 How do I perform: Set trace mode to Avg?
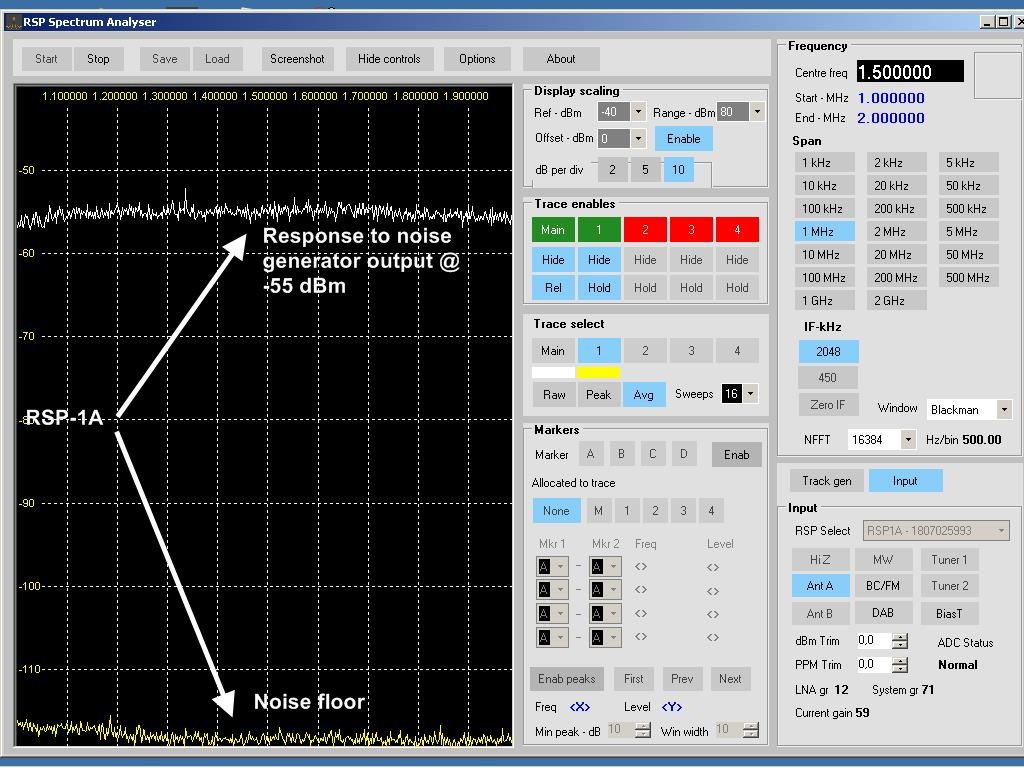pyautogui.click(x=643, y=394)
